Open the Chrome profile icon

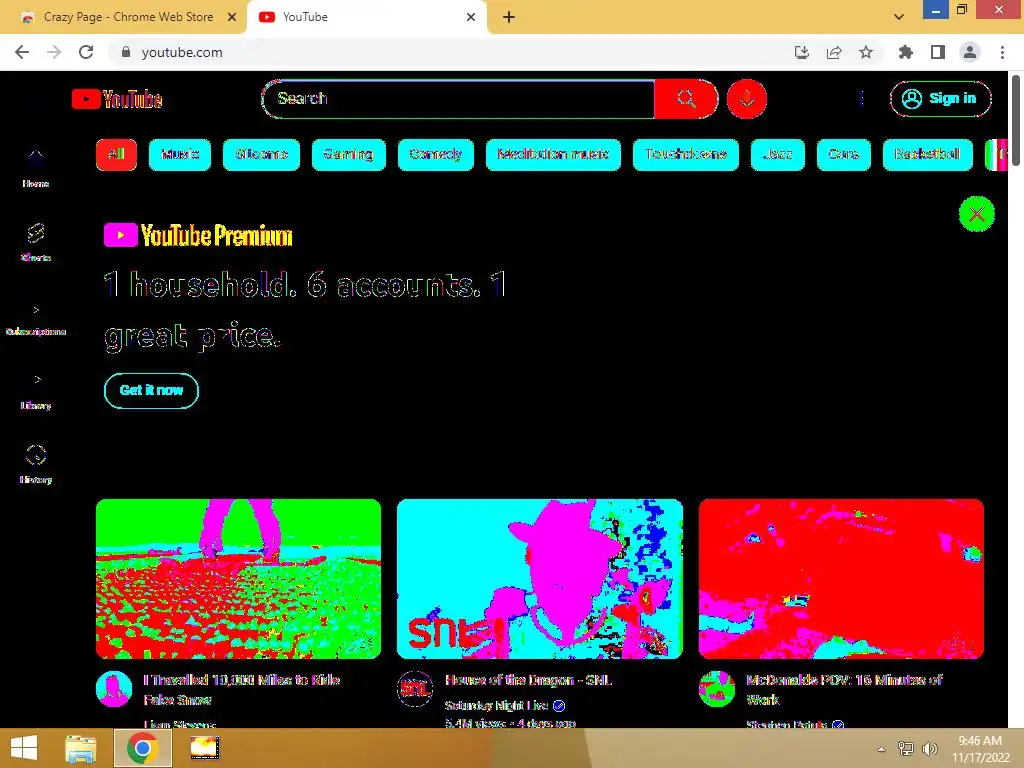click(x=970, y=52)
